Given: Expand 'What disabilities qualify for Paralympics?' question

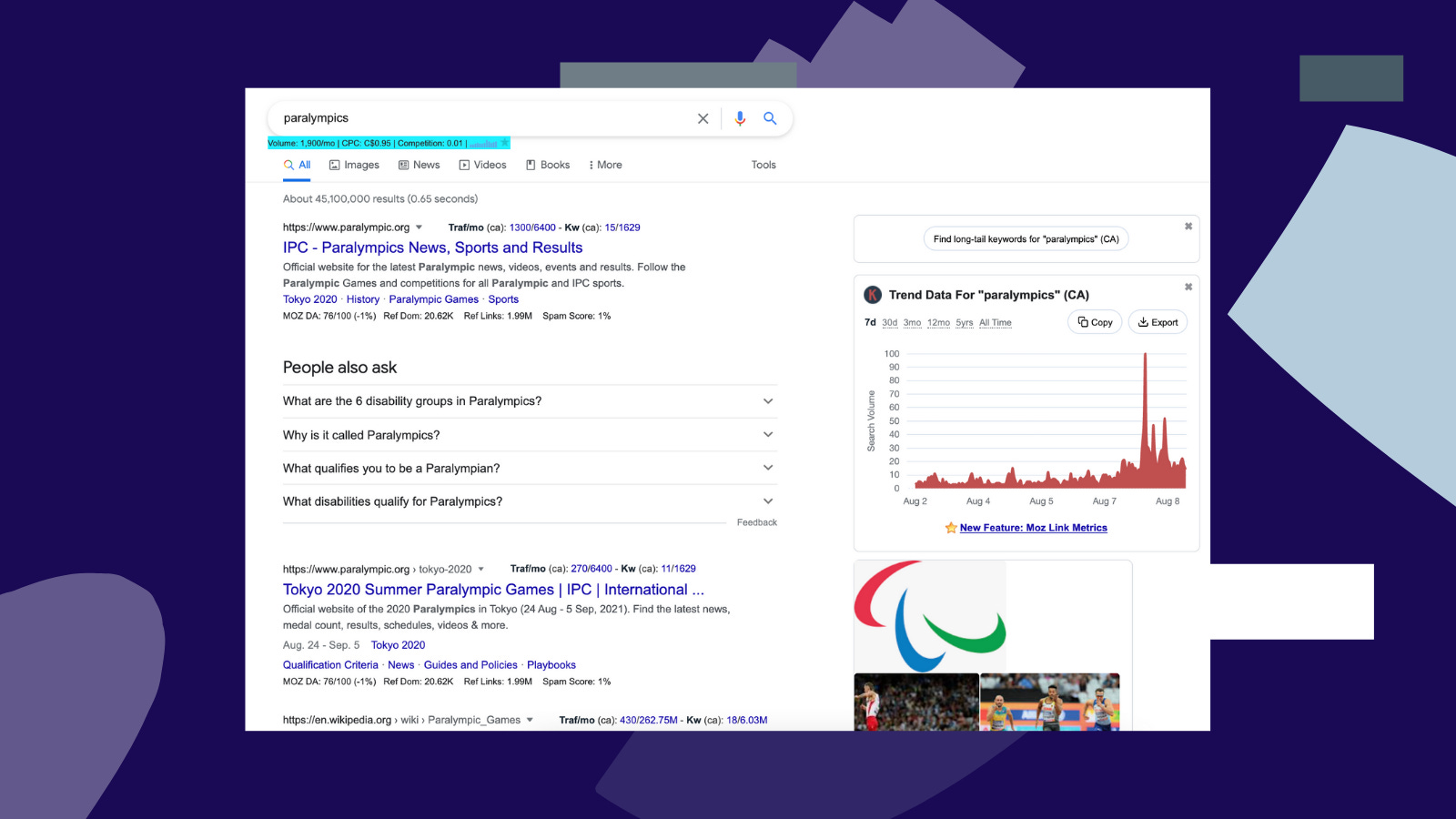Looking at the screenshot, I should tap(530, 501).
